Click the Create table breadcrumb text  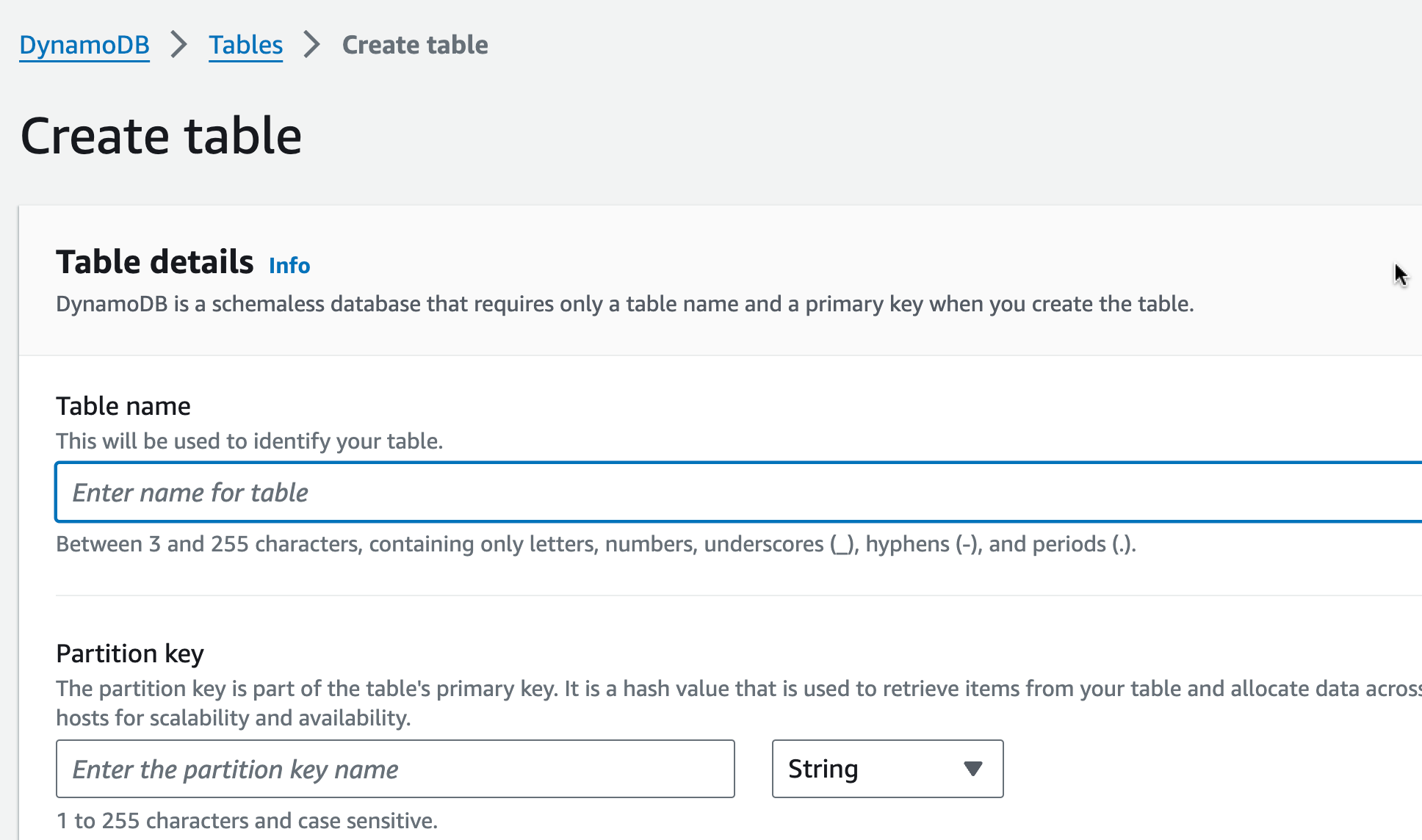coord(415,45)
